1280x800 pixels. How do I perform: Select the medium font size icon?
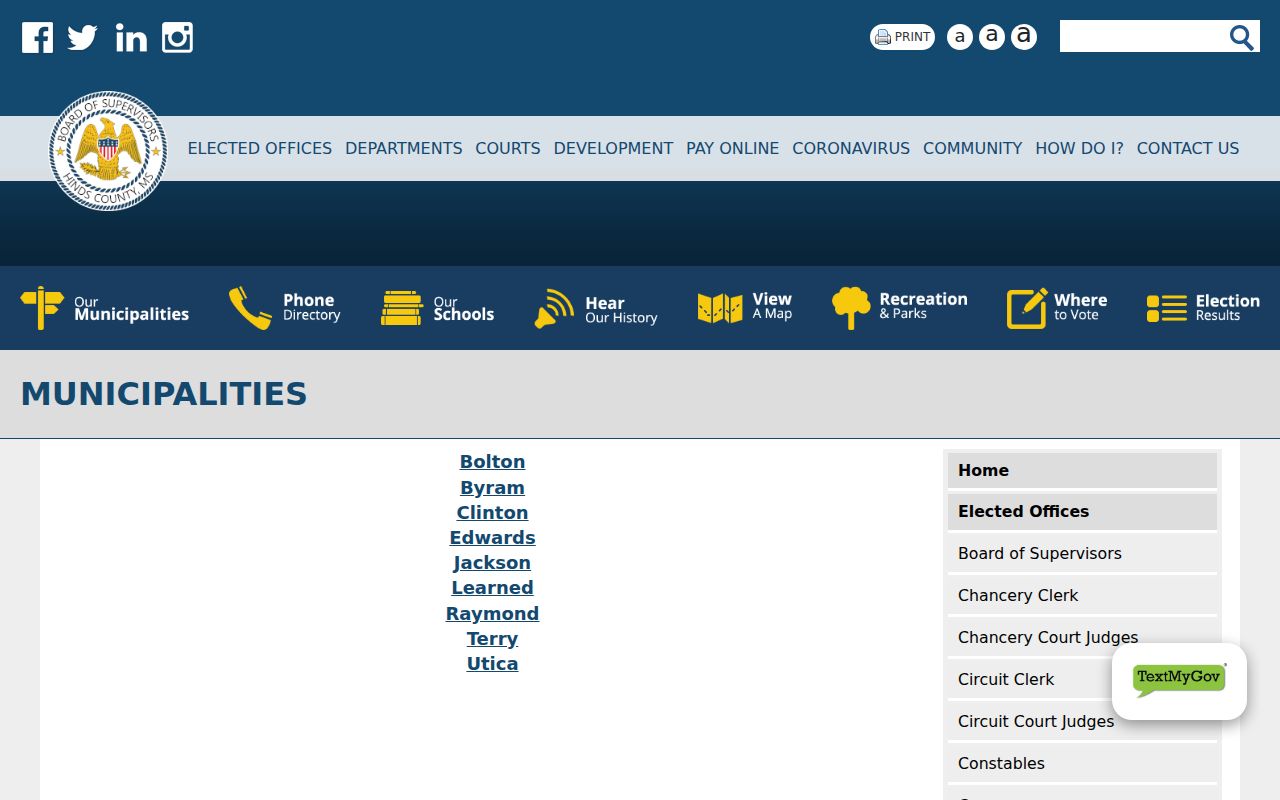(991, 37)
